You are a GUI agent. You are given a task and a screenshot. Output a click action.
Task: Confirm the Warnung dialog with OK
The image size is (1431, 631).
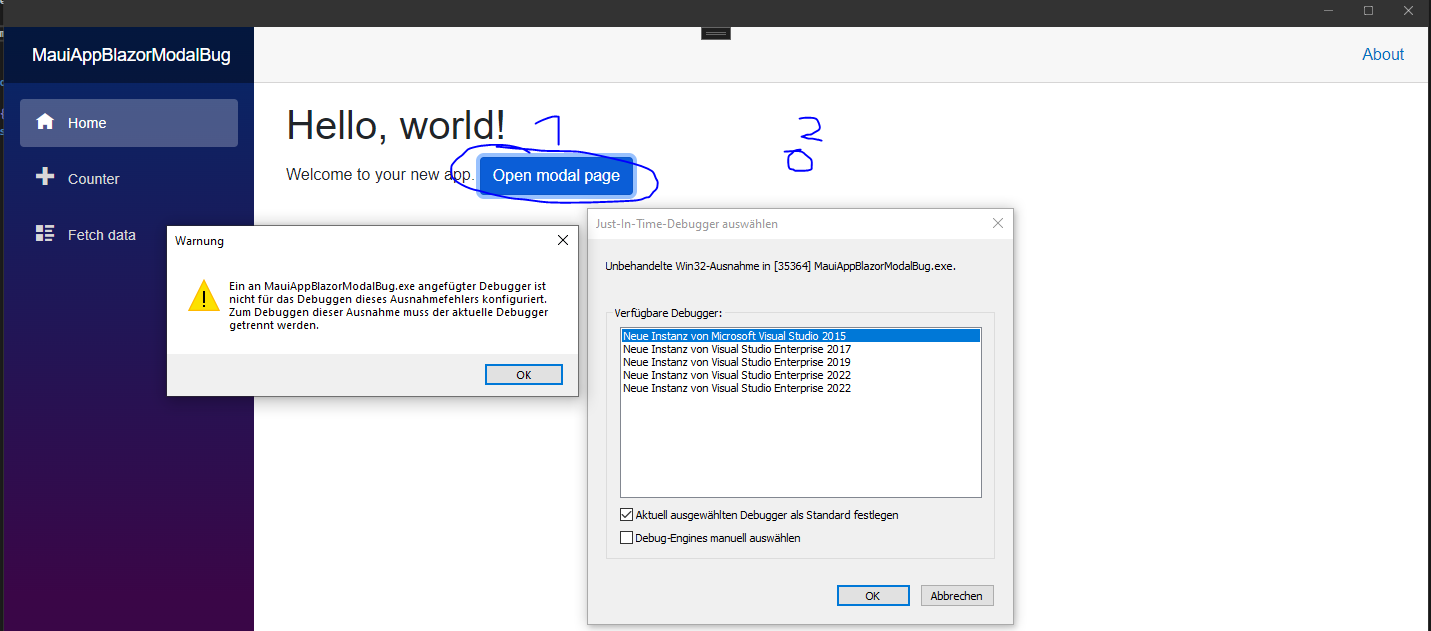(x=524, y=375)
